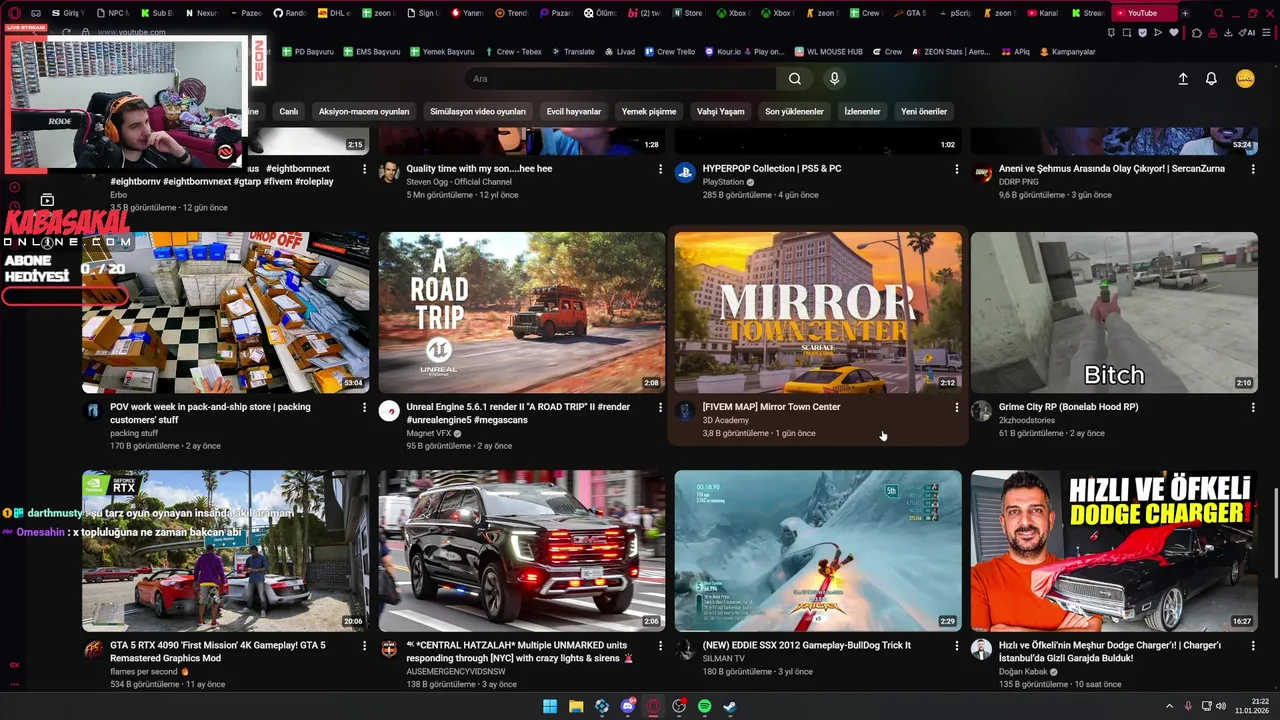Click the page vertical scrollbar

pos(1275,532)
